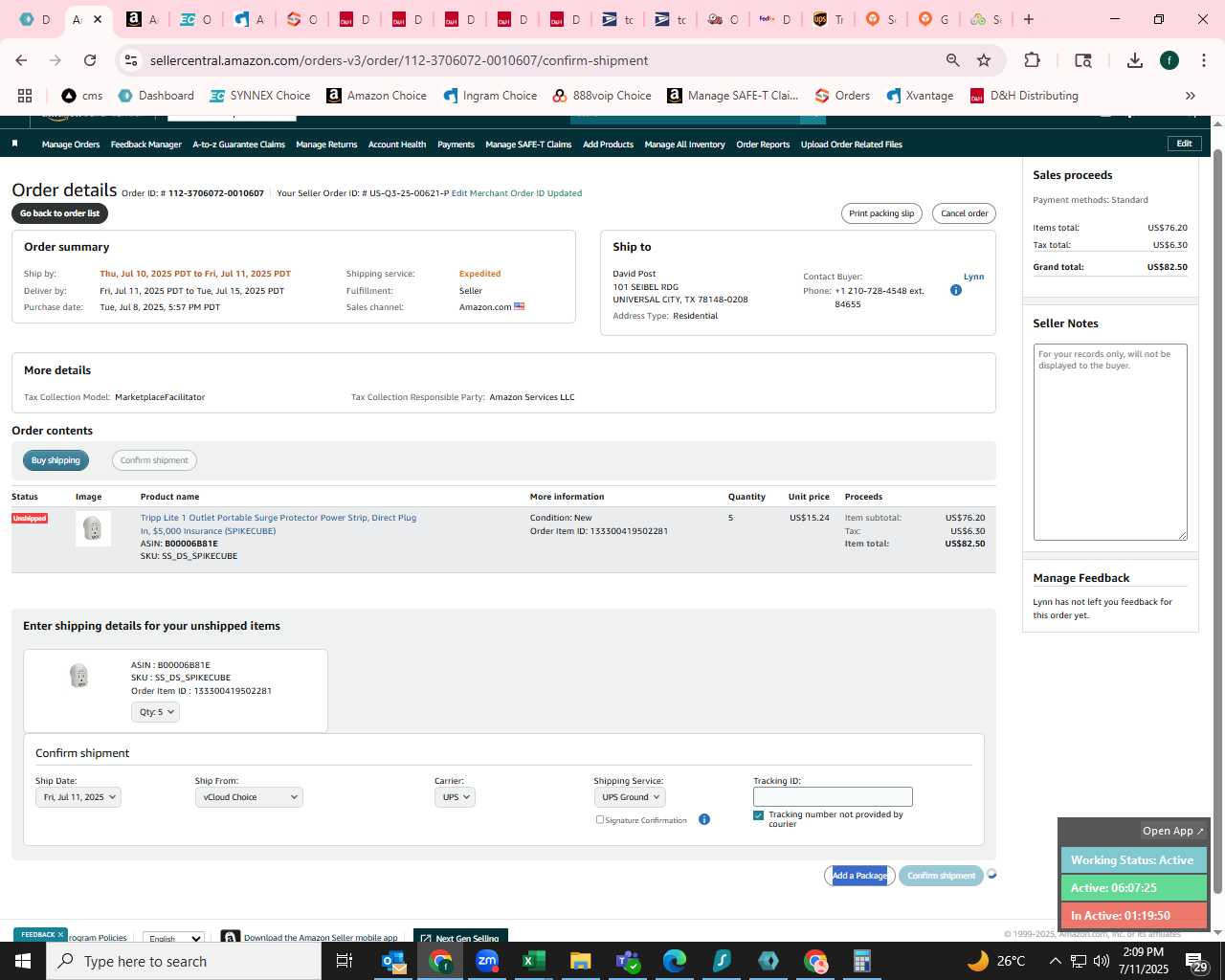Open the Ship Date dropdown

(x=78, y=797)
